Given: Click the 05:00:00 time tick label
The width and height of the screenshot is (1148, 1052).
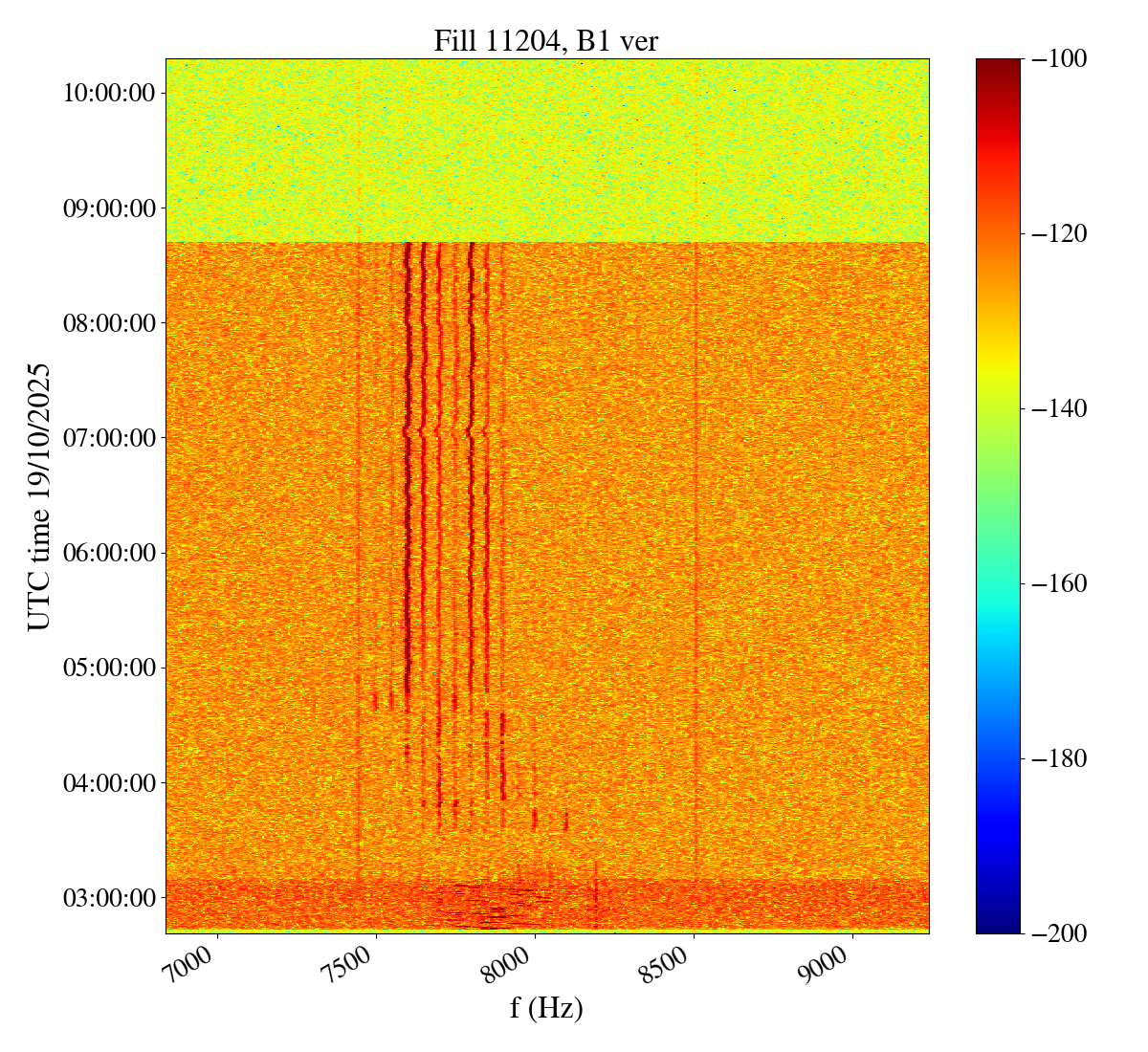Looking at the screenshot, I should (108, 668).
